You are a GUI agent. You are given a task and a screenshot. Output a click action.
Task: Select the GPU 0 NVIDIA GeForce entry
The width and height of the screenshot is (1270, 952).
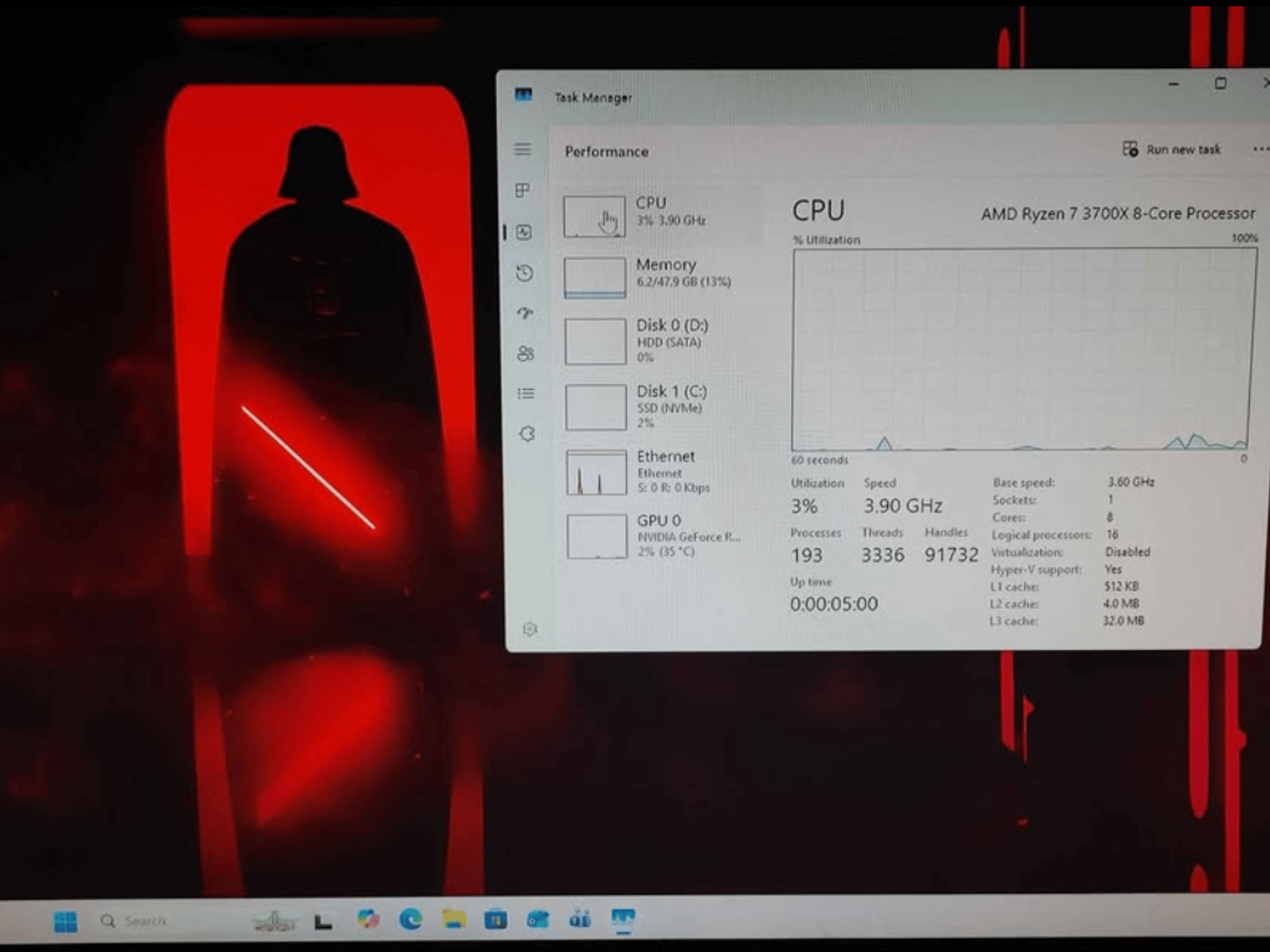click(x=662, y=536)
